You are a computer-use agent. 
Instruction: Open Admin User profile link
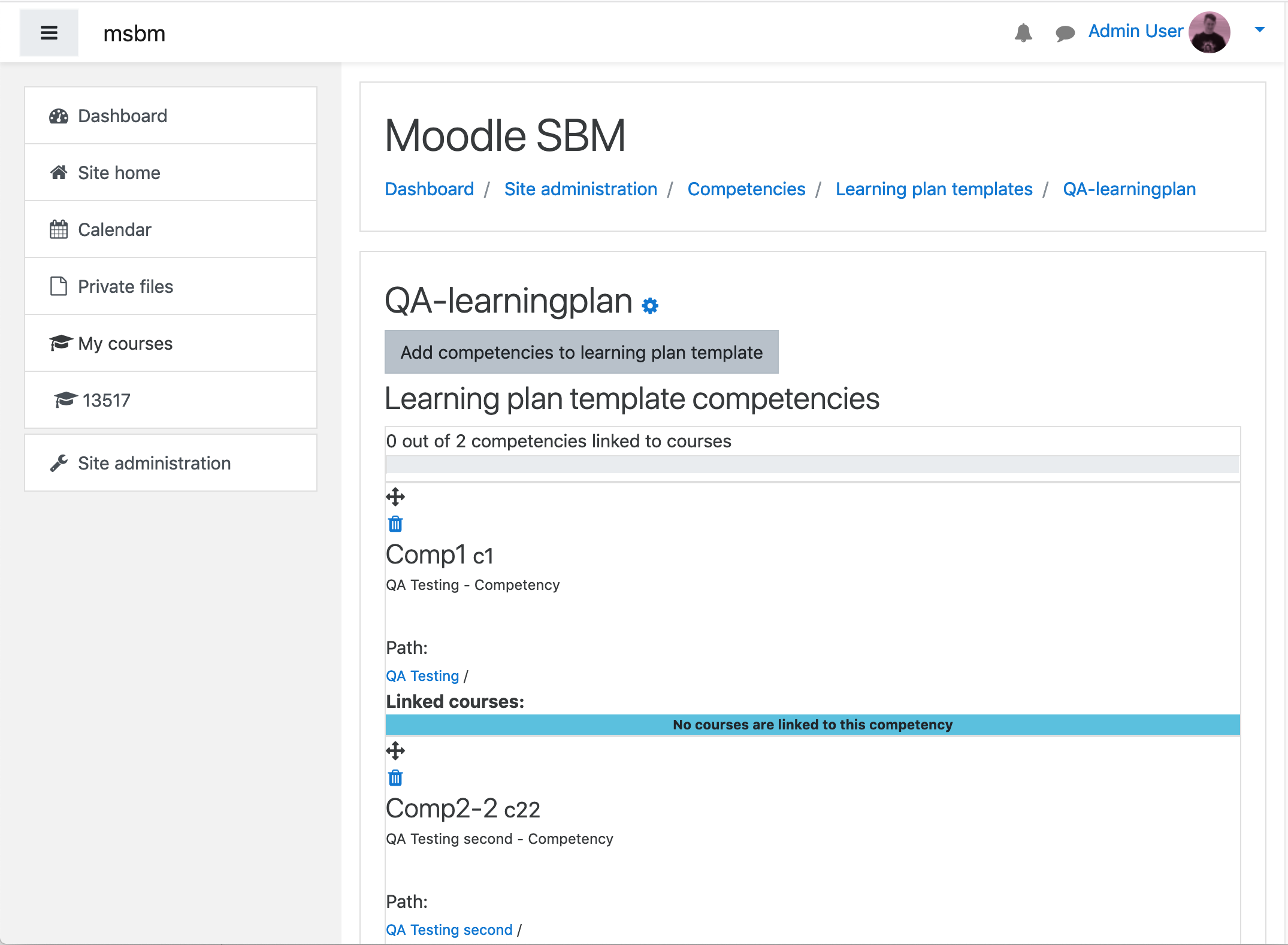1135,31
